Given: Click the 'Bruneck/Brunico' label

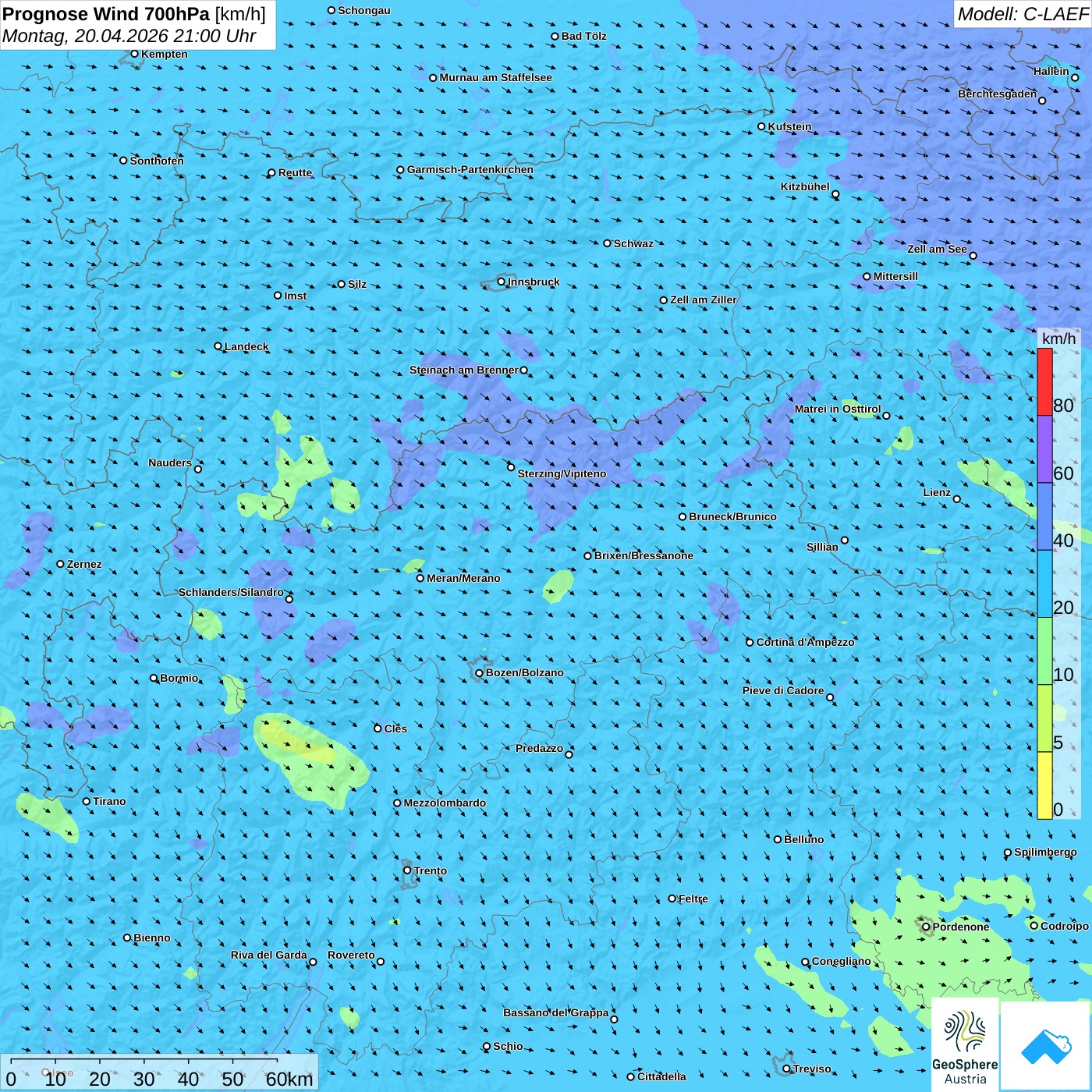Looking at the screenshot, I should pyautogui.click(x=732, y=516).
